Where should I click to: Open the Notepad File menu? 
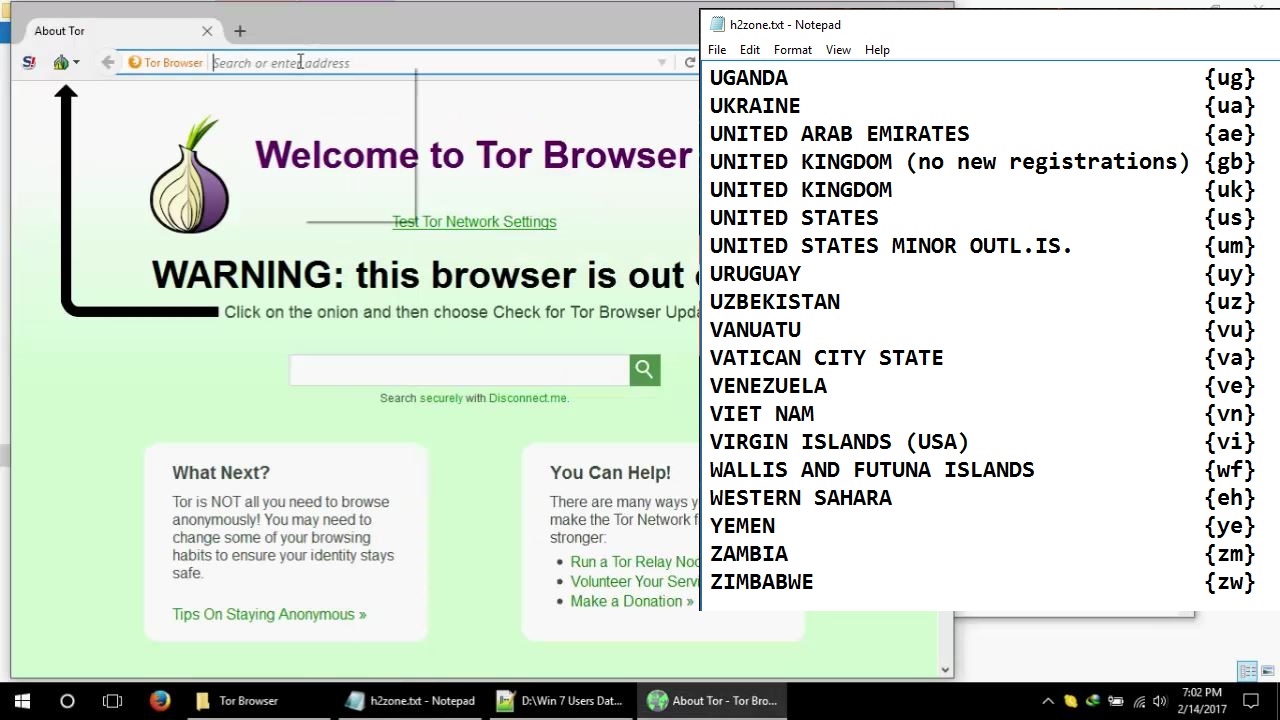click(x=717, y=50)
